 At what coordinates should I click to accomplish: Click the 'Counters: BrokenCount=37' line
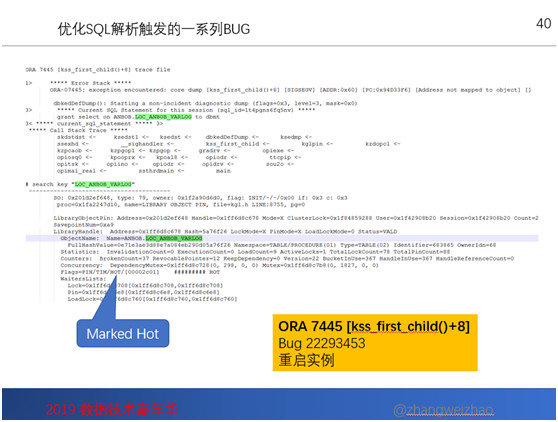[287, 259]
